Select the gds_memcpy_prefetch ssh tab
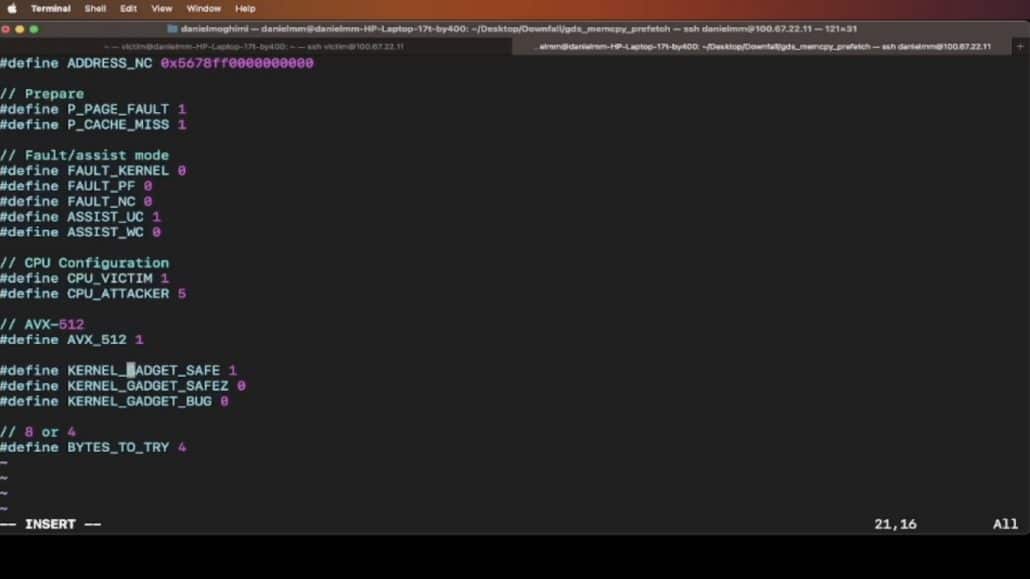Screen dimensions: 1030x579 [762, 47]
